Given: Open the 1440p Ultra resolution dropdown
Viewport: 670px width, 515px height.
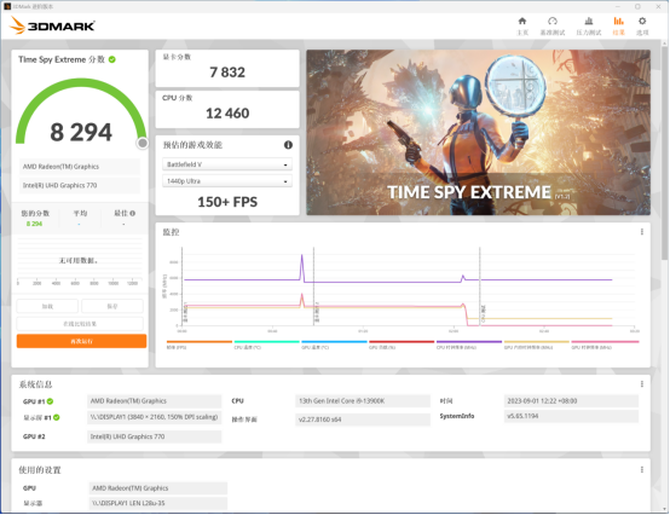Looking at the screenshot, I should [x=227, y=181].
